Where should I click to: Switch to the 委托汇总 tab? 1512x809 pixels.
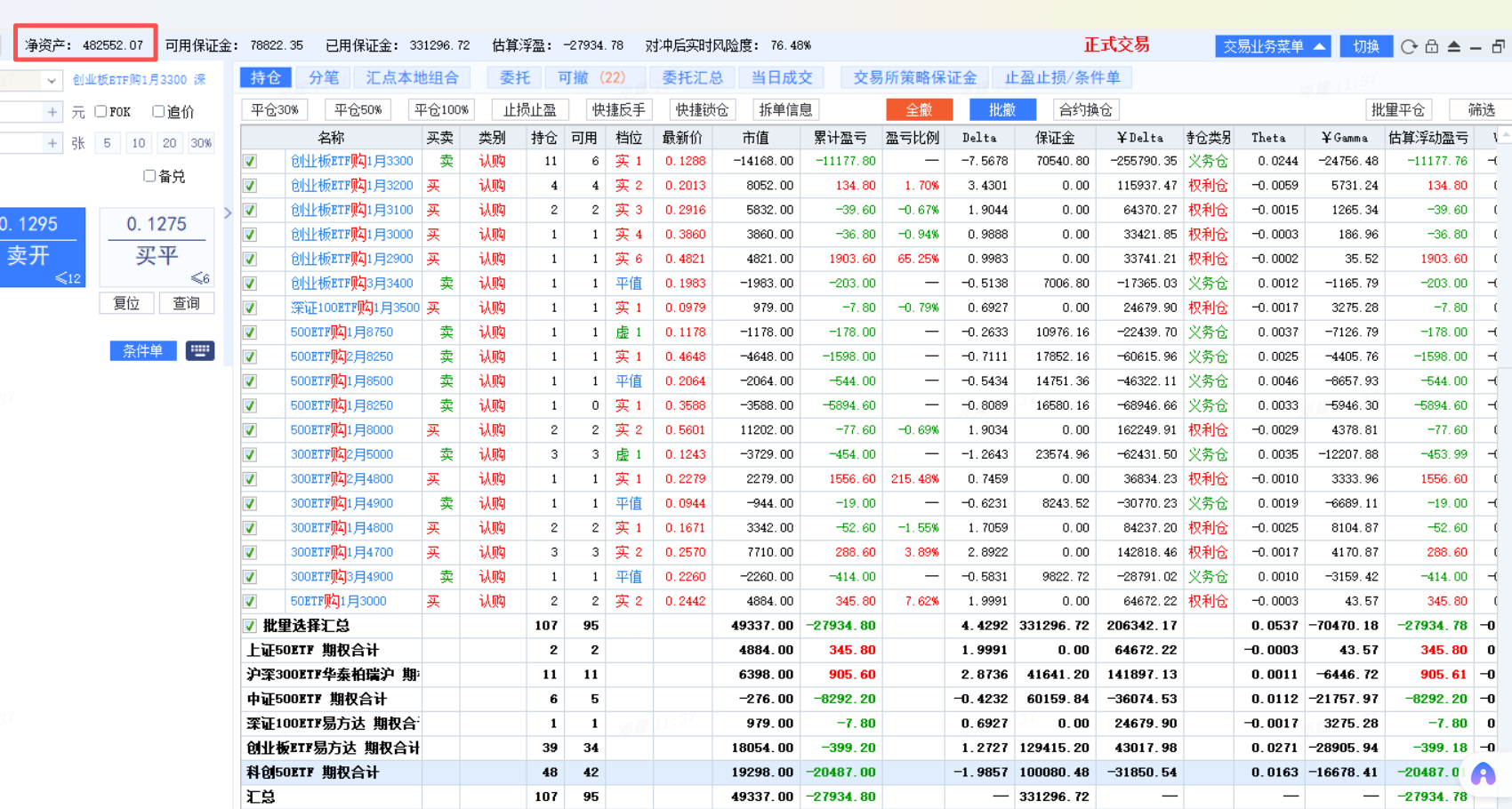coord(692,78)
